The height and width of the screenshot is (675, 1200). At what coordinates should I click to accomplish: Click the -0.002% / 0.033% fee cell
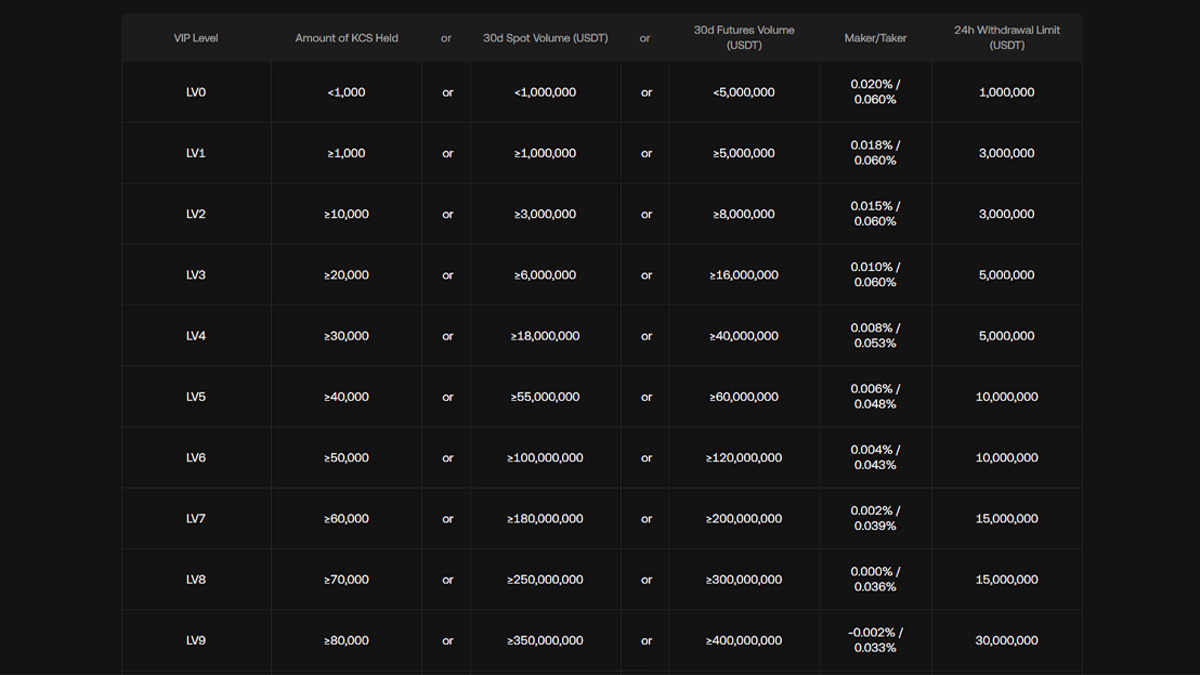click(x=875, y=640)
